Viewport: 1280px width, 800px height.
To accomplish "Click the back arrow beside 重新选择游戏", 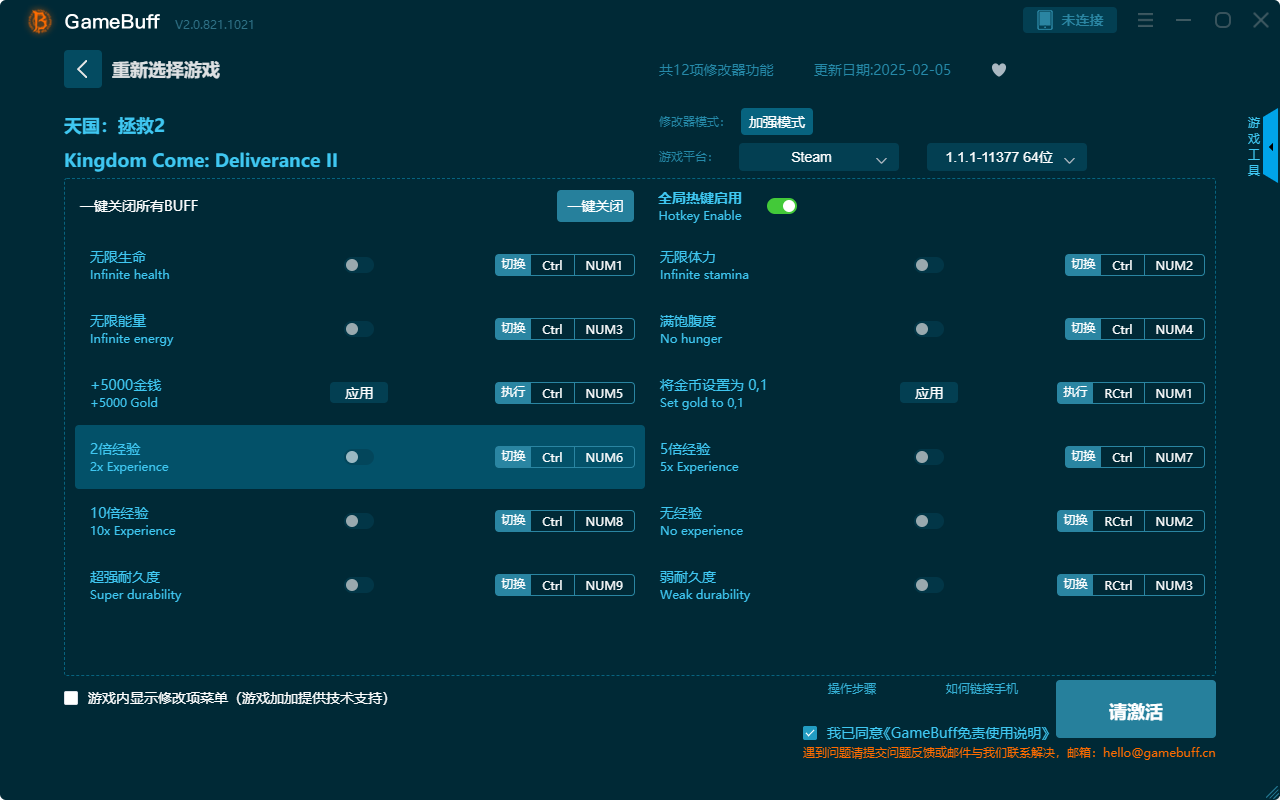I will pyautogui.click(x=83, y=69).
